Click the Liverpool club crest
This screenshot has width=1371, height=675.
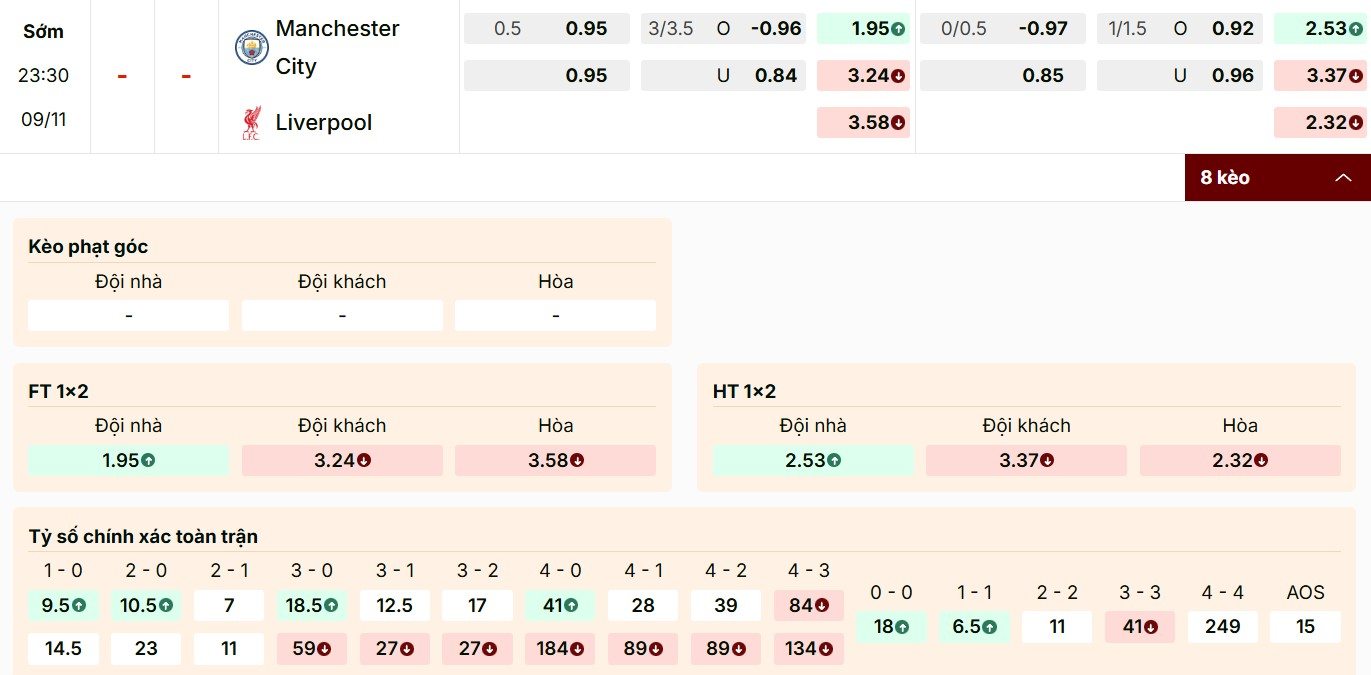click(250, 123)
